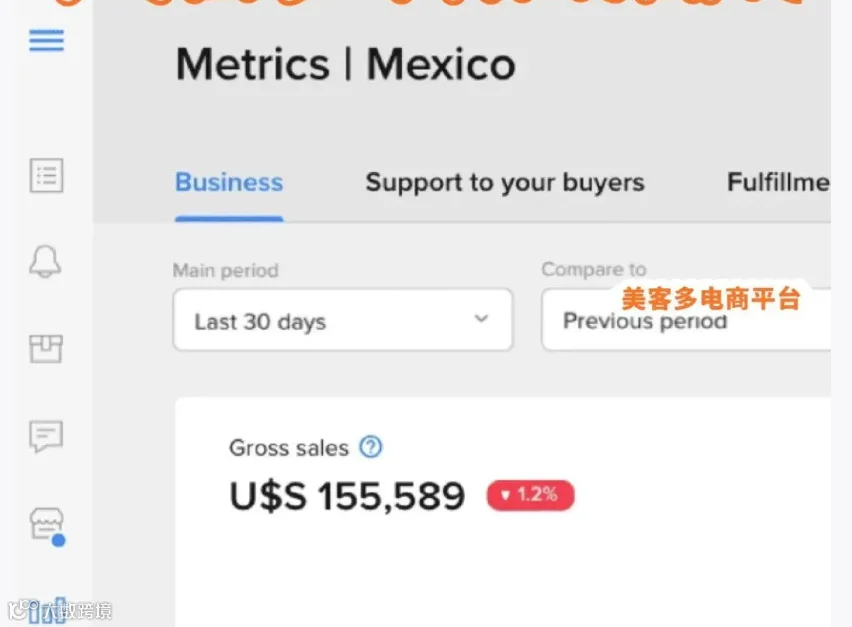
Task: Open the hamburger menu icon
Action: [46, 41]
